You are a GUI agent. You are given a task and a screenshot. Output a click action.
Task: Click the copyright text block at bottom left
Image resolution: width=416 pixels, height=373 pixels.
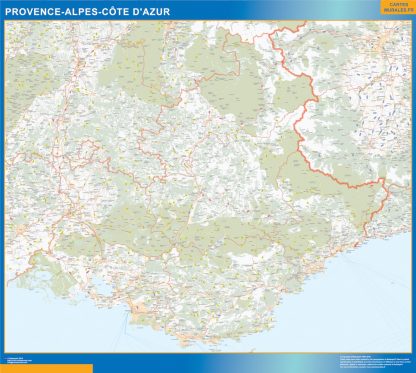click(19, 359)
